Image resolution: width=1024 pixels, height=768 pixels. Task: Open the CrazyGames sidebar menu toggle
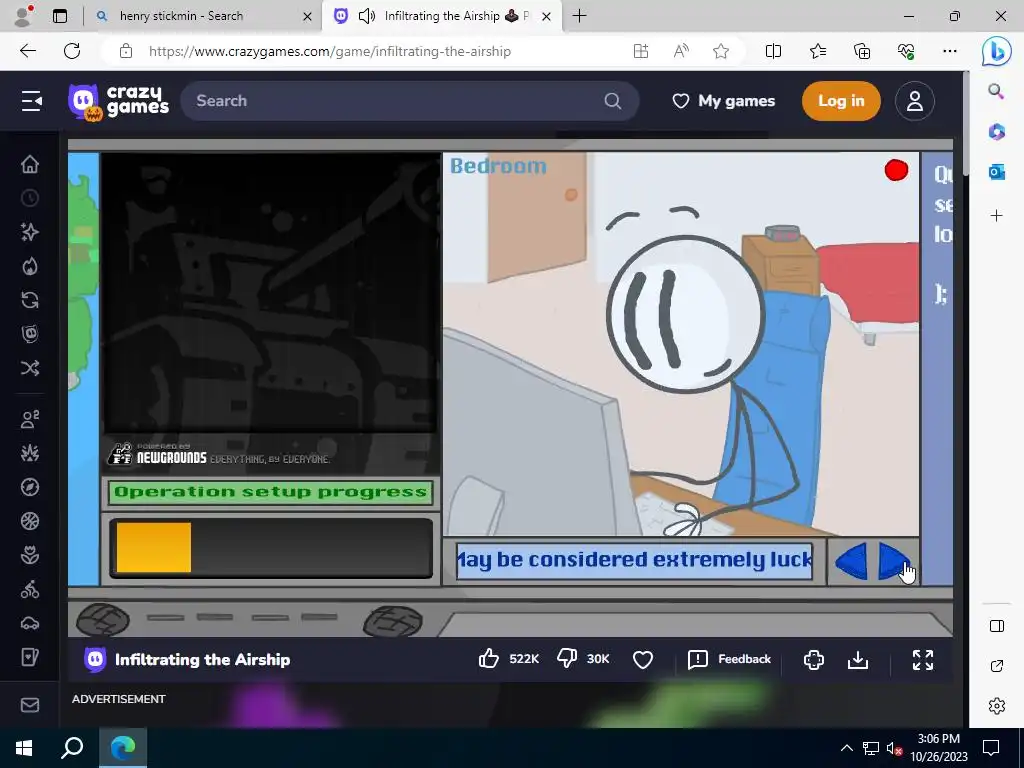[31, 101]
